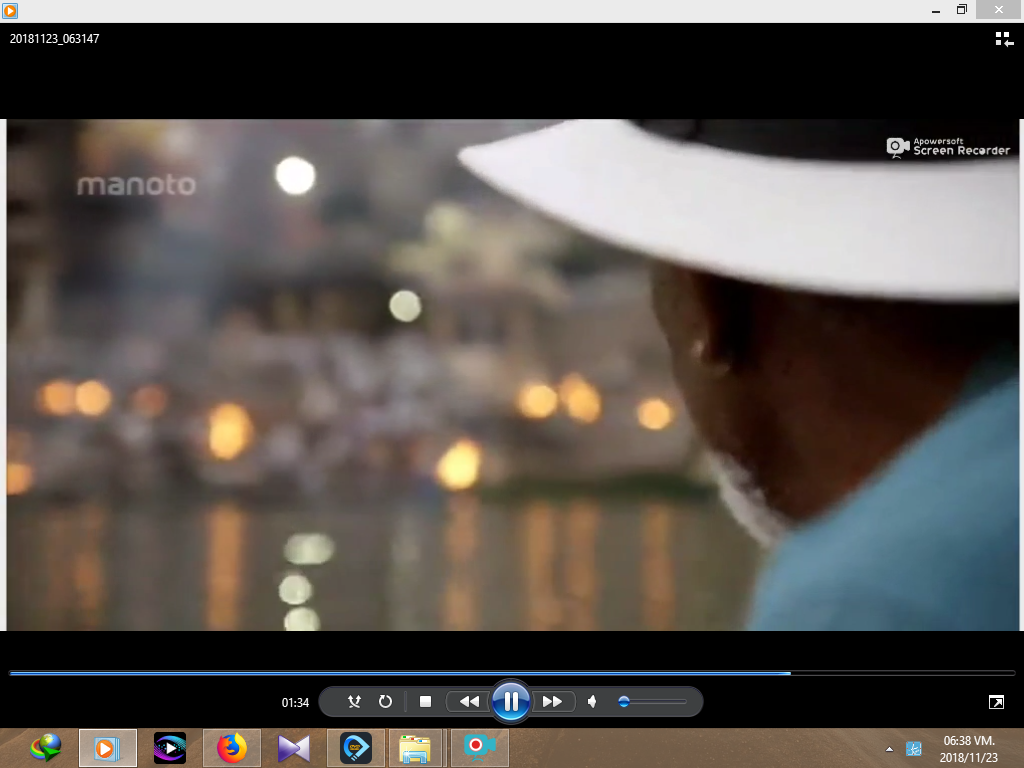The width and height of the screenshot is (1024, 768).
Task: Open the purple play-arrow video app in taskbar
Action: coord(170,748)
